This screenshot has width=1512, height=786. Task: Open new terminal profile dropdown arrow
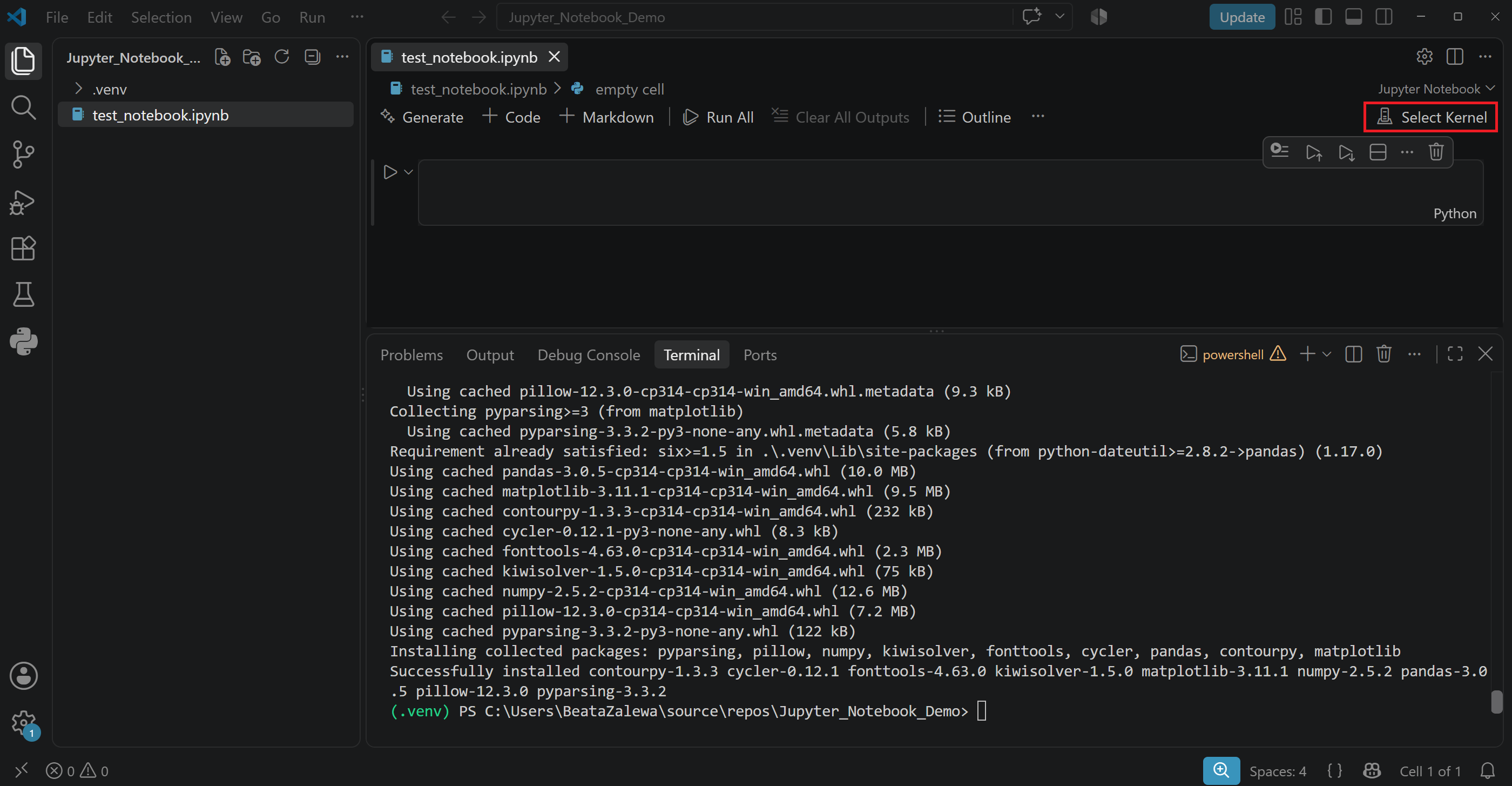1327,354
